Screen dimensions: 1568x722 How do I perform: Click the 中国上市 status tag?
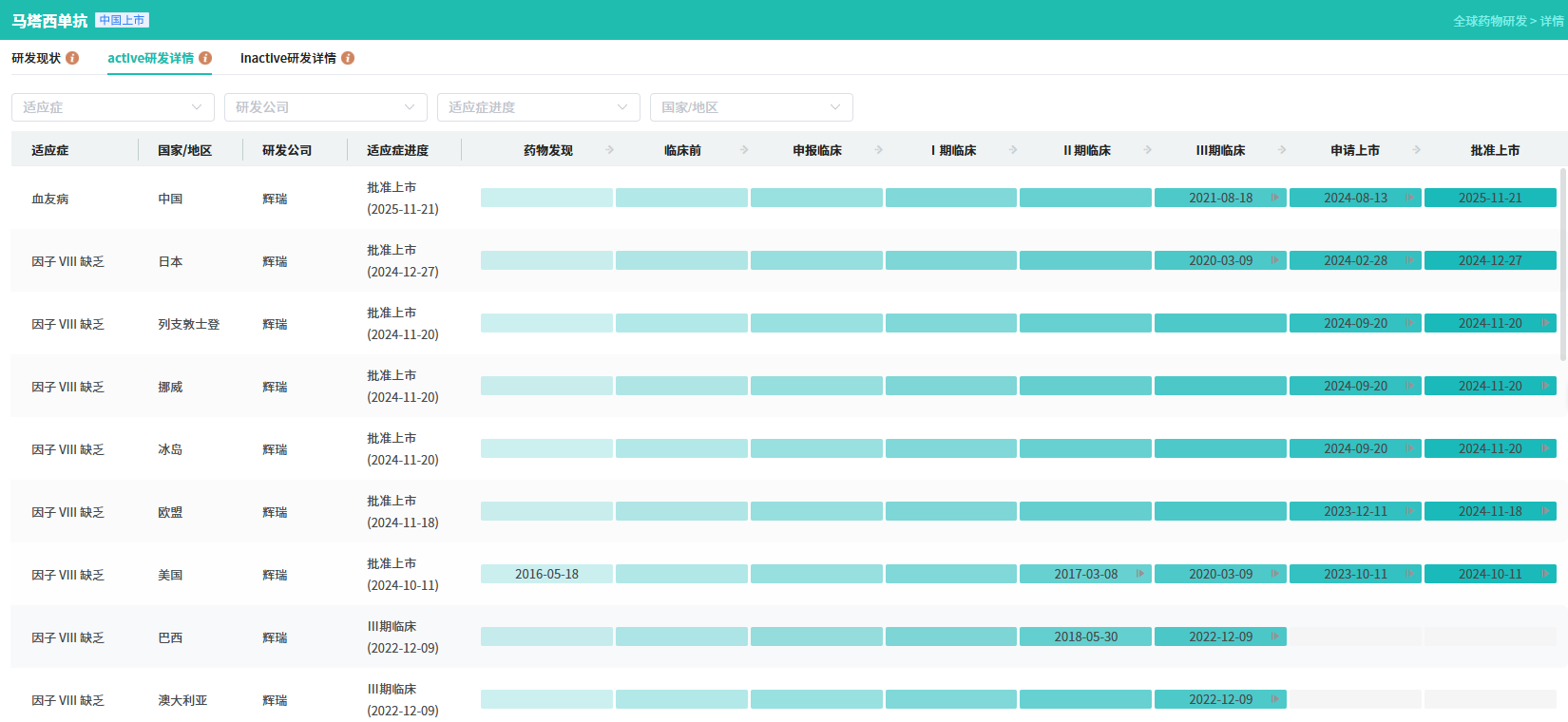(122, 20)
